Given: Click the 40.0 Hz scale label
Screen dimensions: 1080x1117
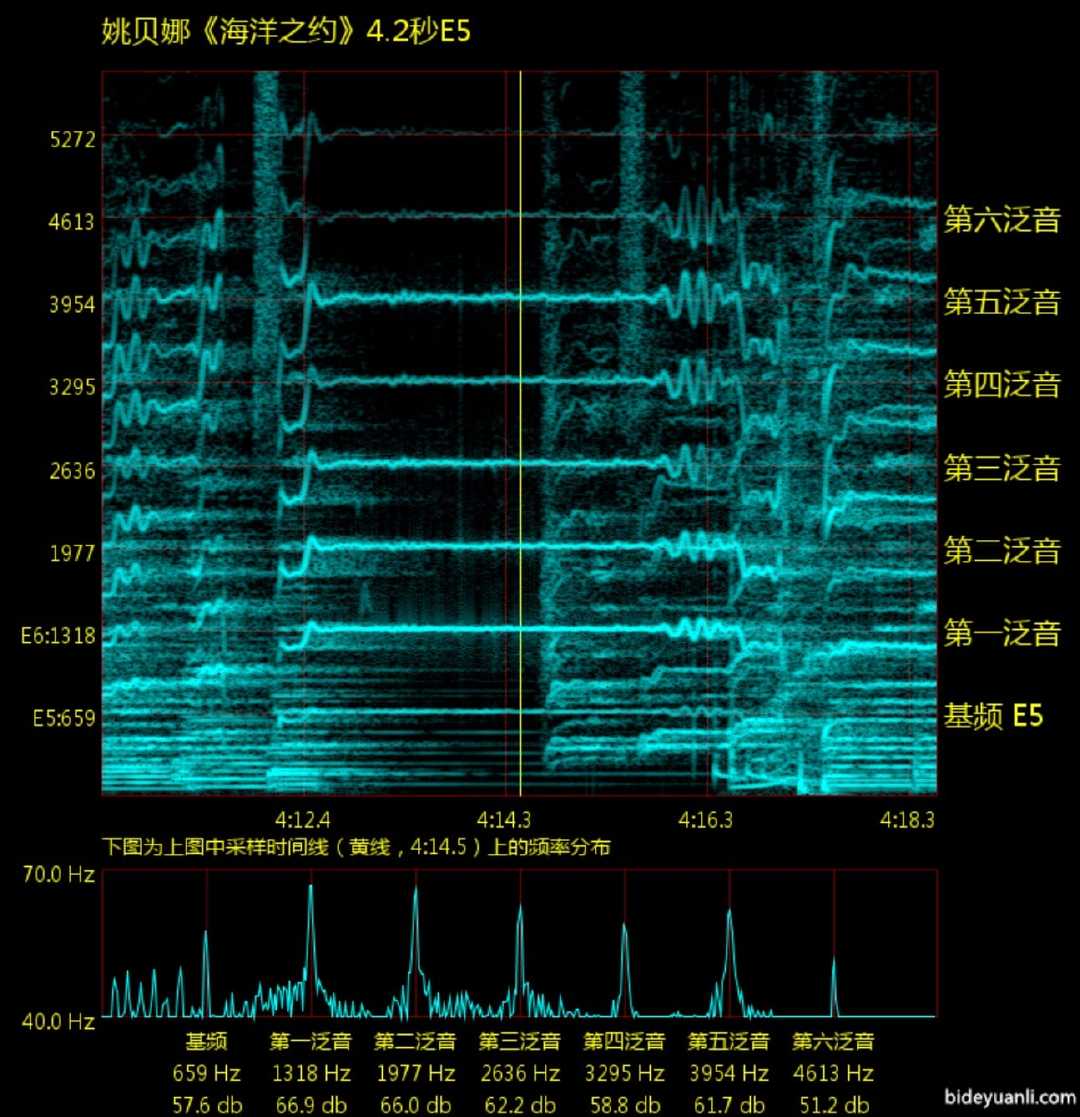Looking at the screenshot, I should coord(58,1022).
